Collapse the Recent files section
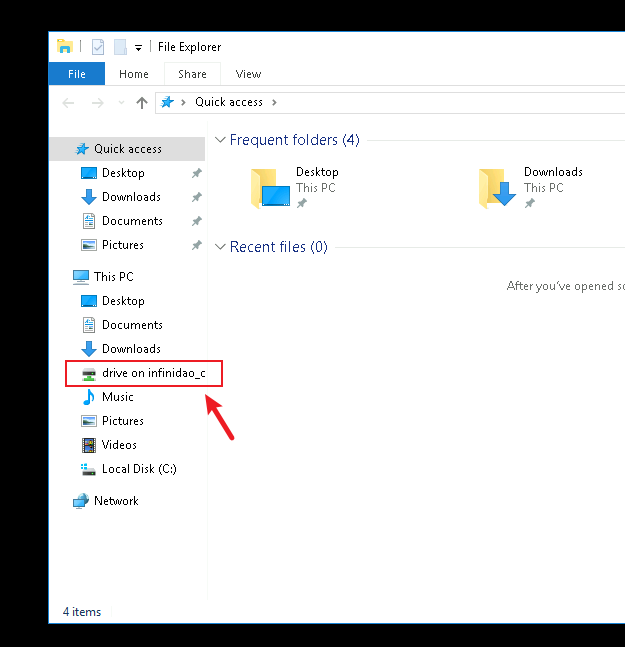 220,247
